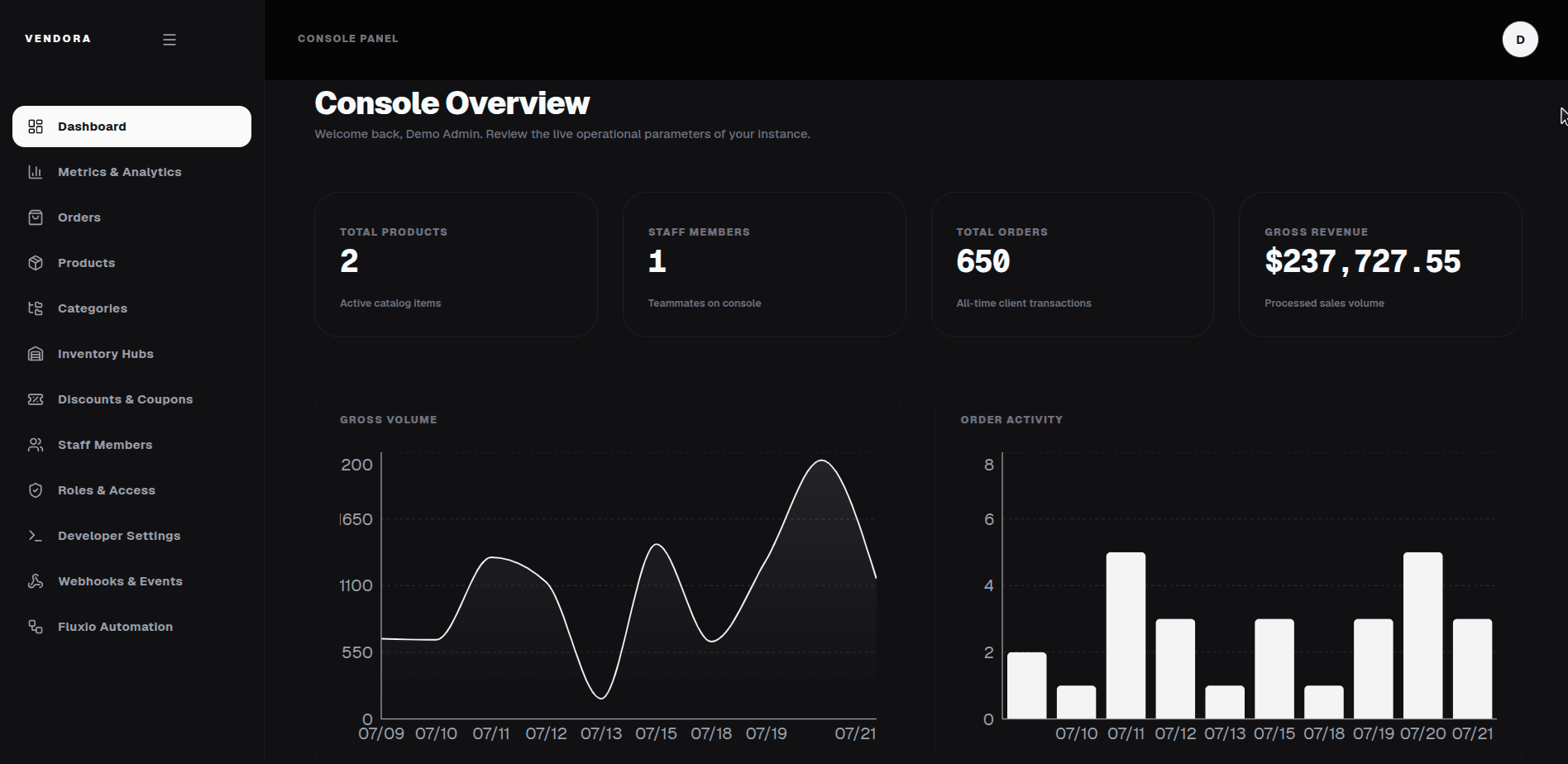Image resolution: width=1568 pixels, height=764 pixels.
Task: Click the 07/13 bar in Order Activity
Action: click(x=1225, y=702)
